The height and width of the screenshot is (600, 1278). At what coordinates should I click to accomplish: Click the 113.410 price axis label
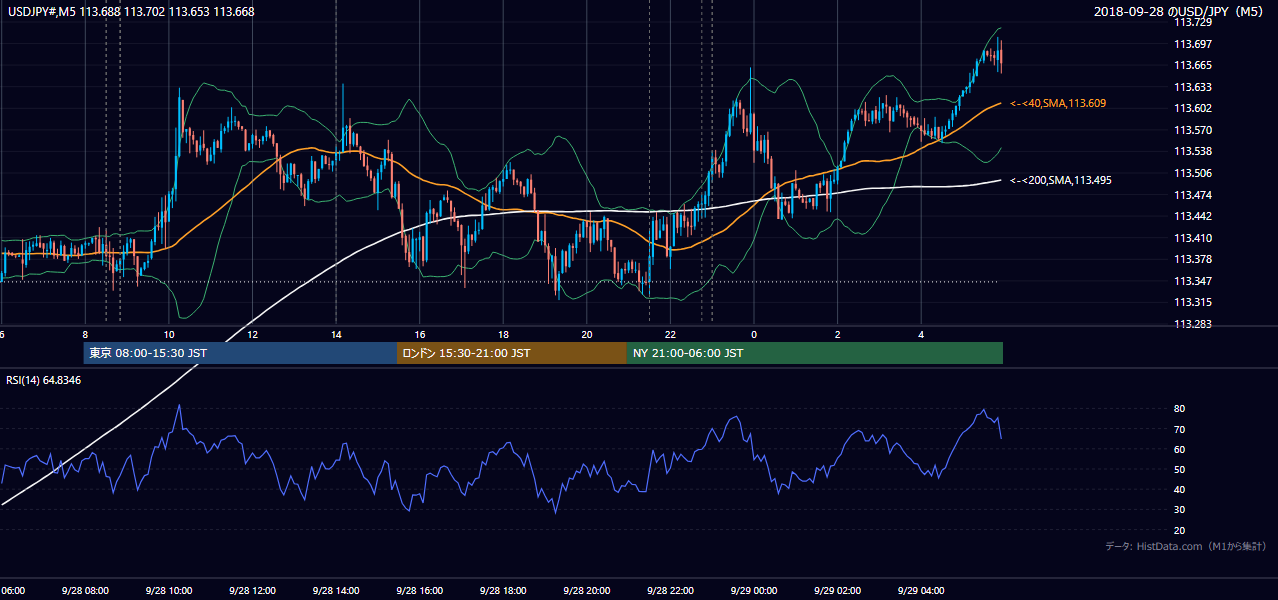1194,238
